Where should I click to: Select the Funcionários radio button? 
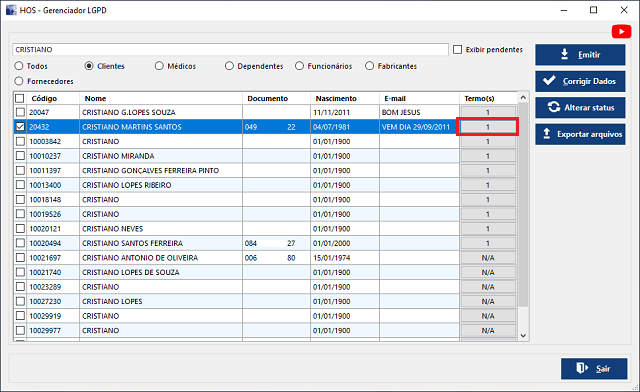300,66
